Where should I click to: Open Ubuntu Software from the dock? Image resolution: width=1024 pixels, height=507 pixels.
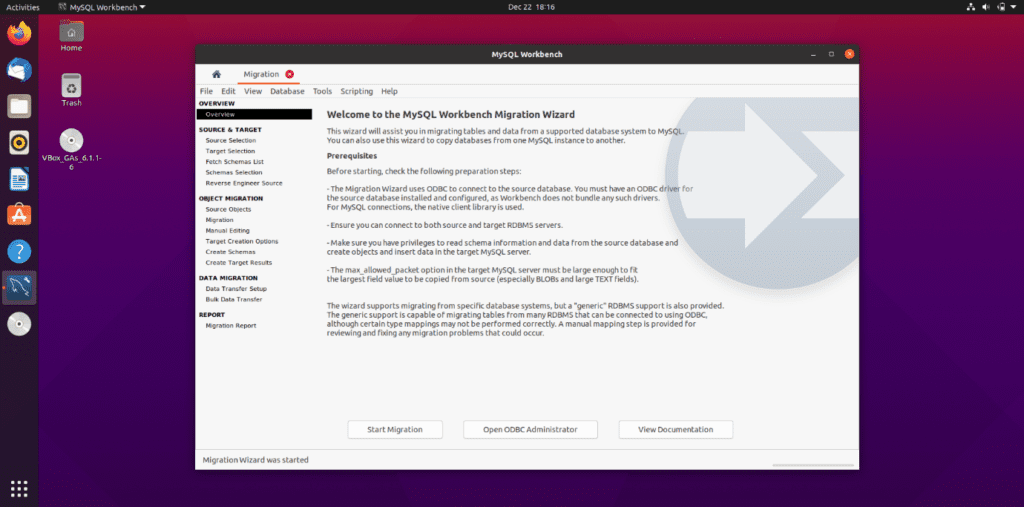pos(19,215)
